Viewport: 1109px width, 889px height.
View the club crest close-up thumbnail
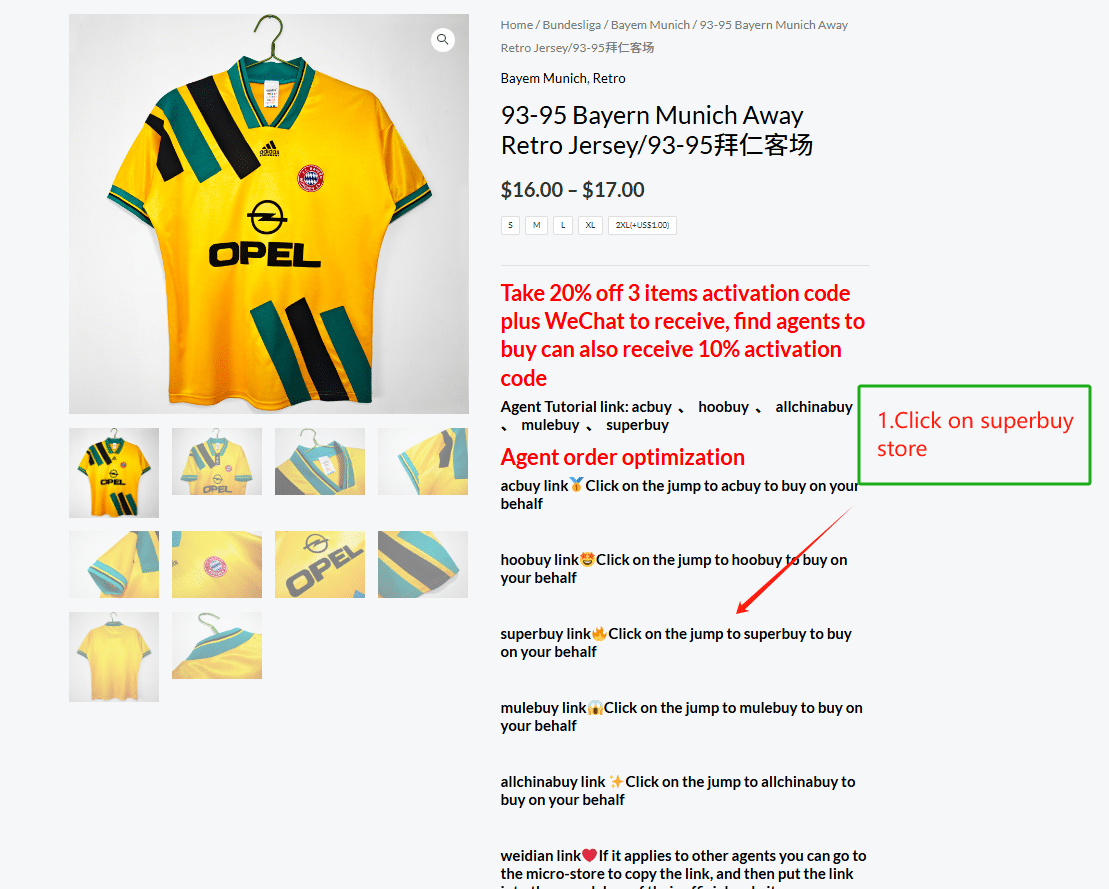[216, 564]
